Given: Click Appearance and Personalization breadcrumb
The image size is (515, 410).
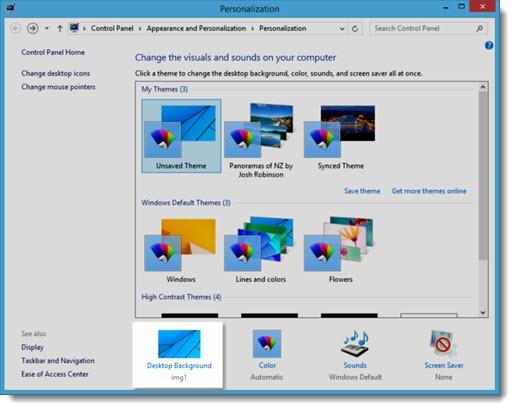Looking at the screenshot, I should pos(196,28).
